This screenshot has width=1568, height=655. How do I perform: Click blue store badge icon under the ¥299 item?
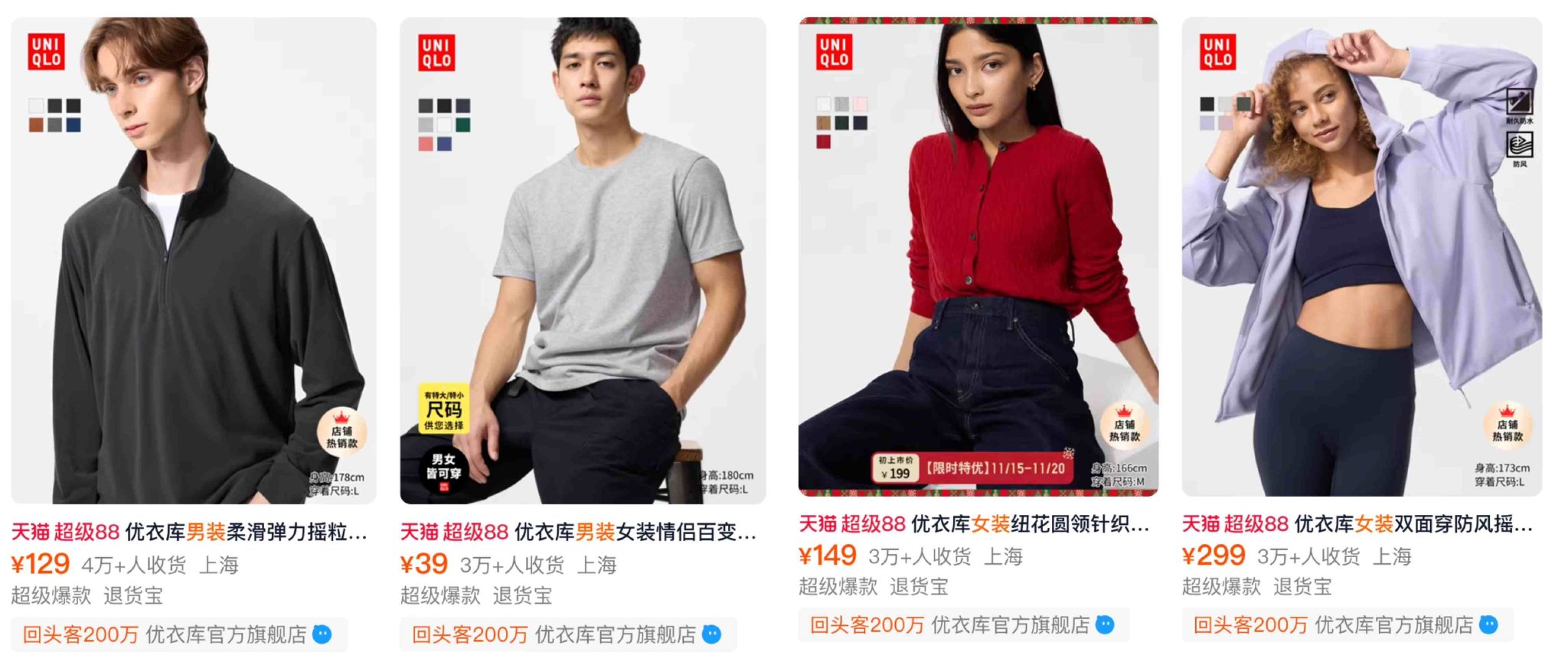click(1488, 625)
